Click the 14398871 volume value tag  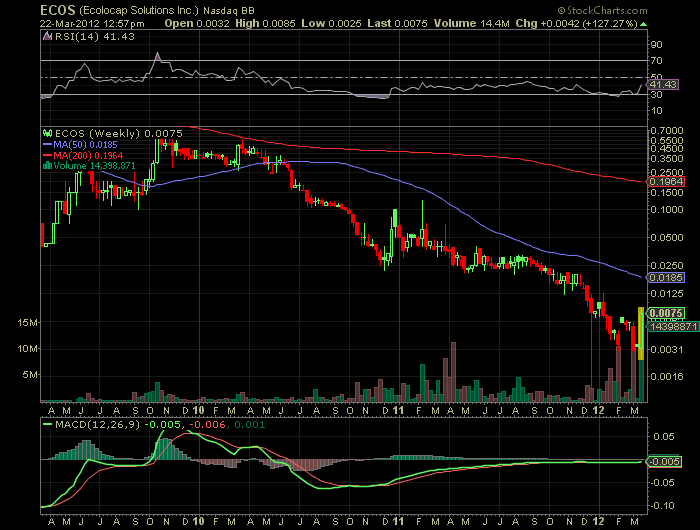[x=667, y=327]
